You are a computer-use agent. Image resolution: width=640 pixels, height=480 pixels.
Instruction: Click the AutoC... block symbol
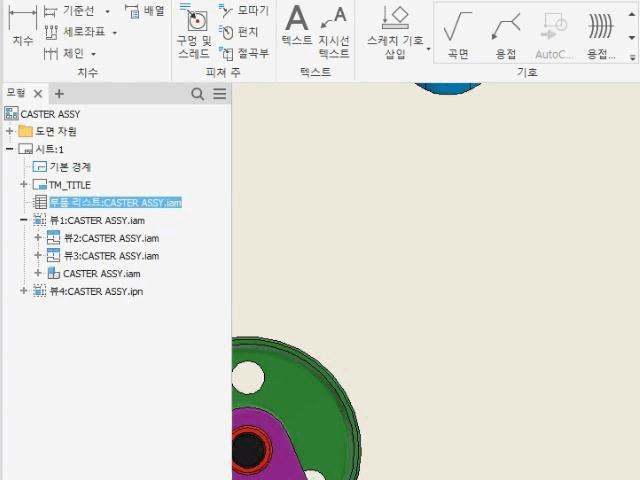554,35
